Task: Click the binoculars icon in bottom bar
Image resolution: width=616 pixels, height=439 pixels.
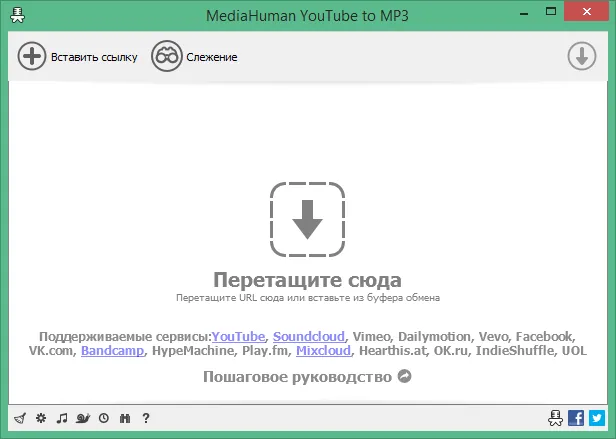Action: [125, 418]
